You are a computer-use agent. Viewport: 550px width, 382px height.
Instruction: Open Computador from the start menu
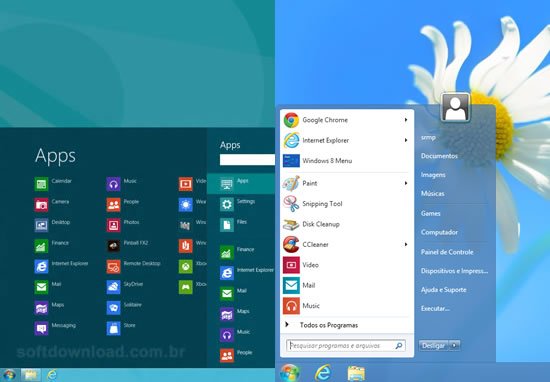439,232
